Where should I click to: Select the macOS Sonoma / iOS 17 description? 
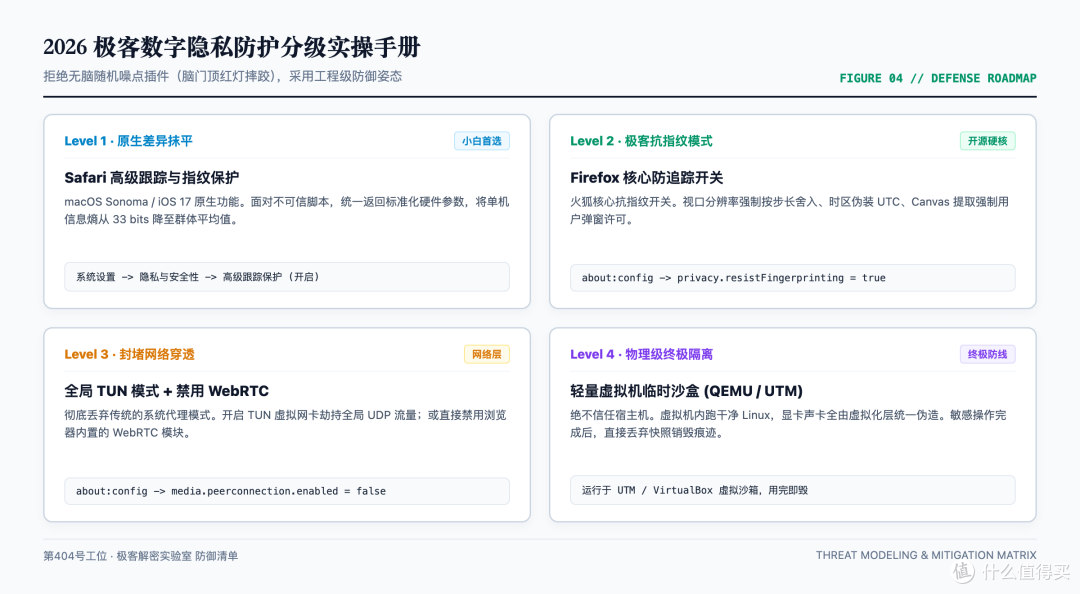coord(287,210)
